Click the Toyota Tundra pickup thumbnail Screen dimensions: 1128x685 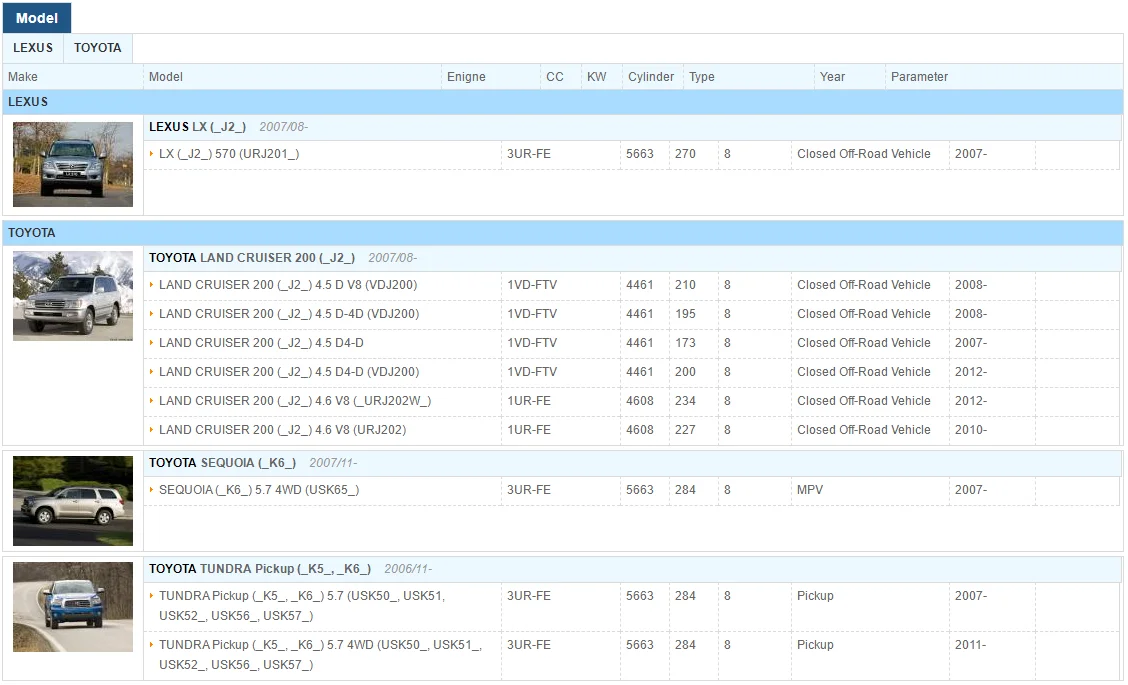pos(73,607)
